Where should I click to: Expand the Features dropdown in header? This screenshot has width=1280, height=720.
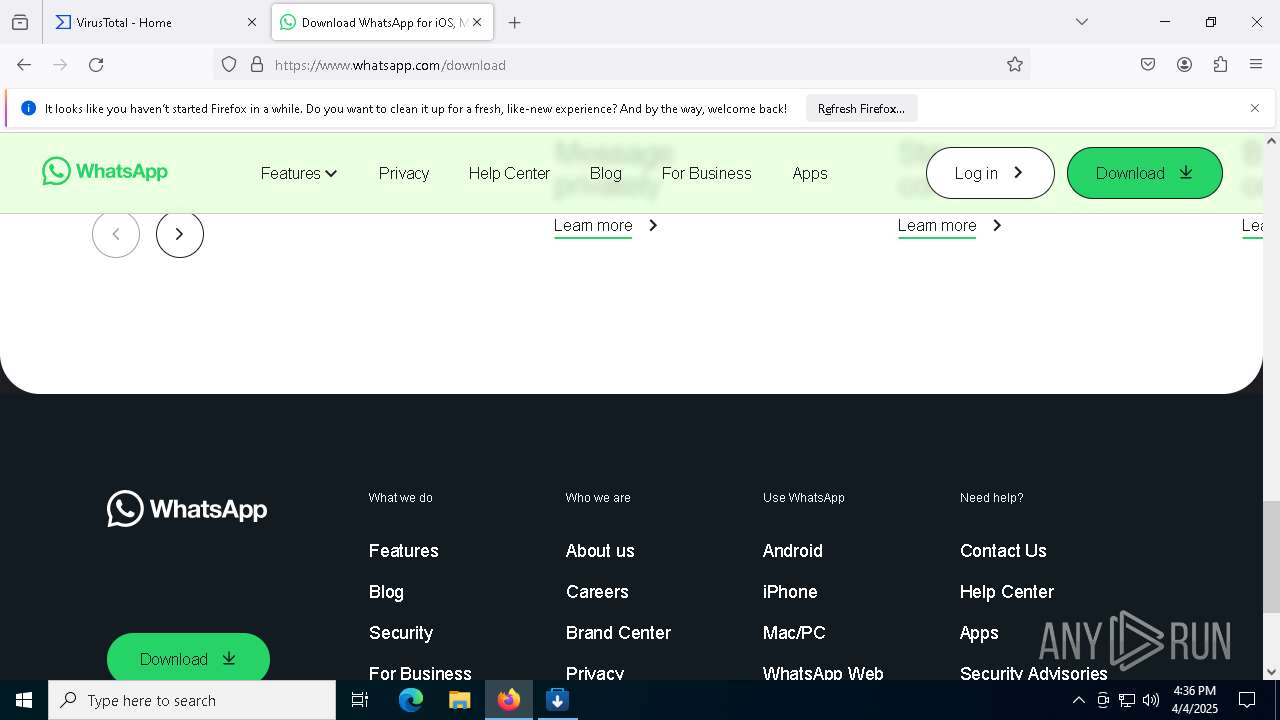[x=299, y=173]
